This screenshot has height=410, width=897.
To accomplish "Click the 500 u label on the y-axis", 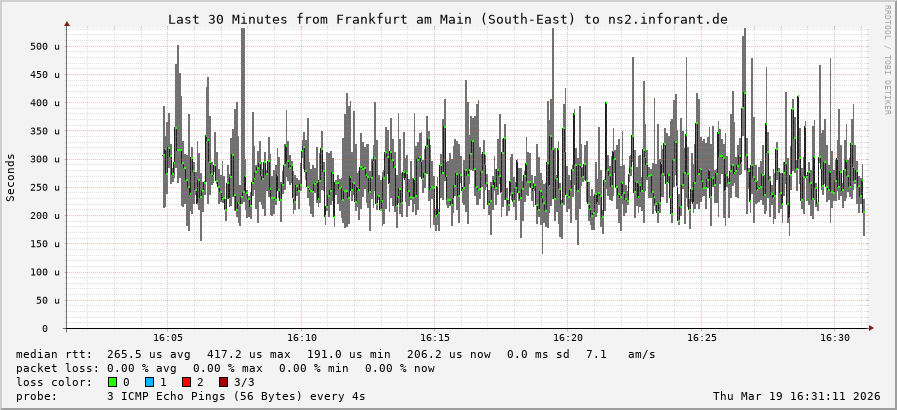I will [43, 46].
